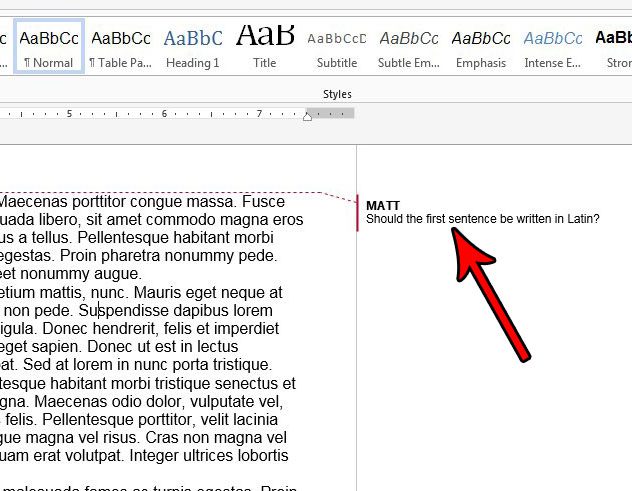The height and width of the screenshot is (491, 632).
Task: Apply the Normal style
Action: (x=49, y=46)
